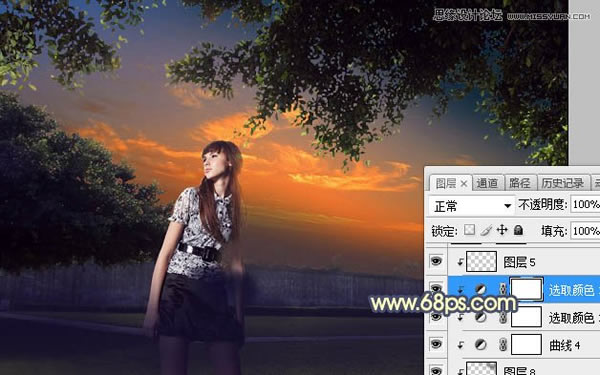The height and width of the screenshot is (375, 600).
Task: Click white mask thumbnail of 曲线 4
Action: (x=526, y=344)
